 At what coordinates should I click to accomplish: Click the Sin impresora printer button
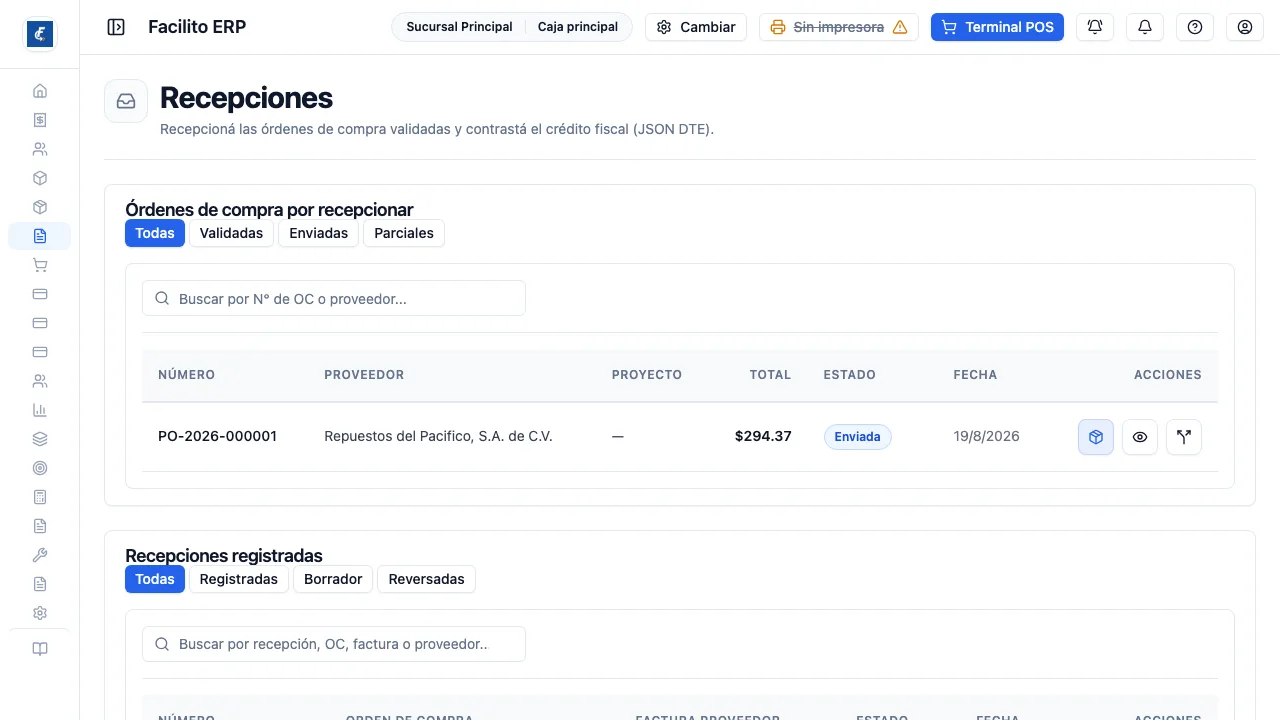click(x=839, y=27)
